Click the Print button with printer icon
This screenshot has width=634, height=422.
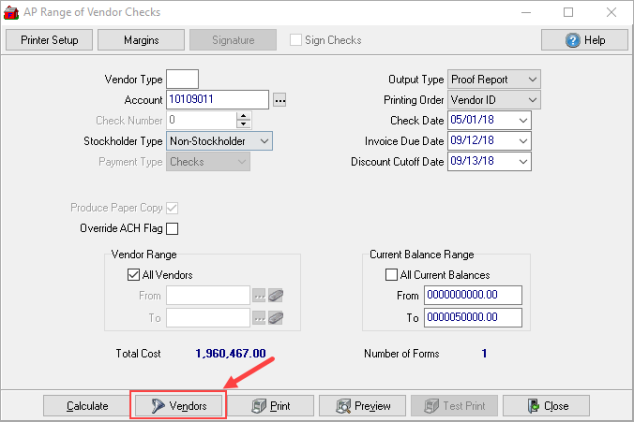coord(272,406)
